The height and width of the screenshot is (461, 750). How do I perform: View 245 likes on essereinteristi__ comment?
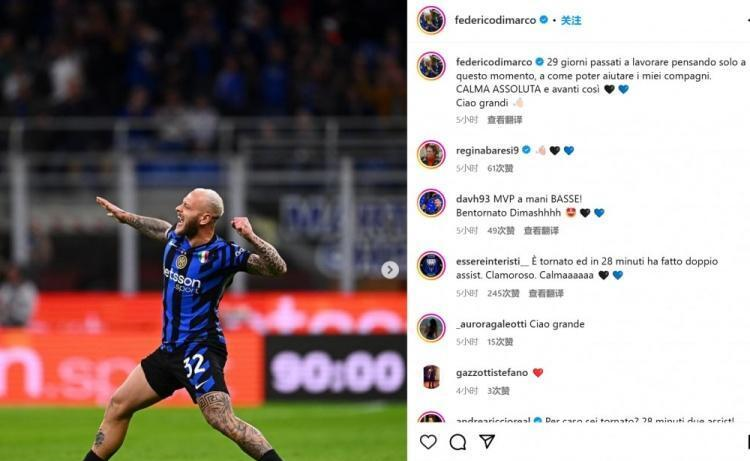point(503,293)
